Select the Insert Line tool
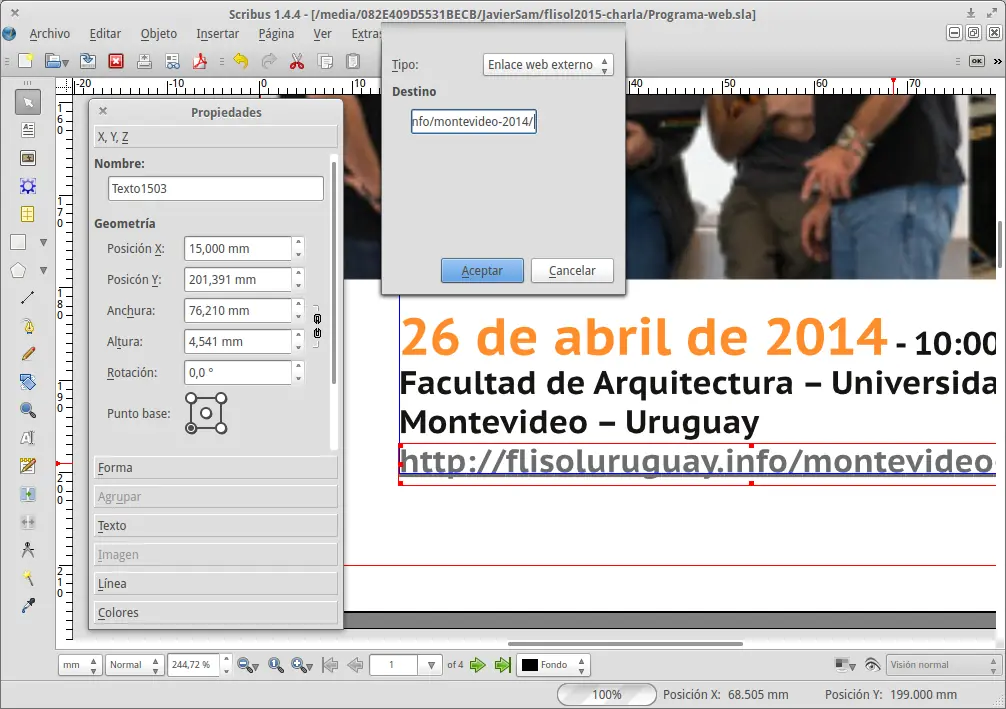Image resolution: width=1006 pixels, height=709 pixels. pyautogui.click(x=28, y=298)
